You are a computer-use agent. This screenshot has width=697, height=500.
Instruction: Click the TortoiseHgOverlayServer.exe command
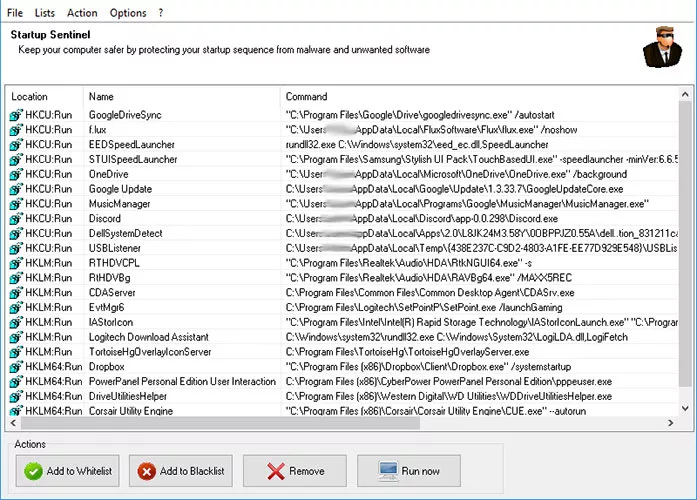tap(407, 352)
